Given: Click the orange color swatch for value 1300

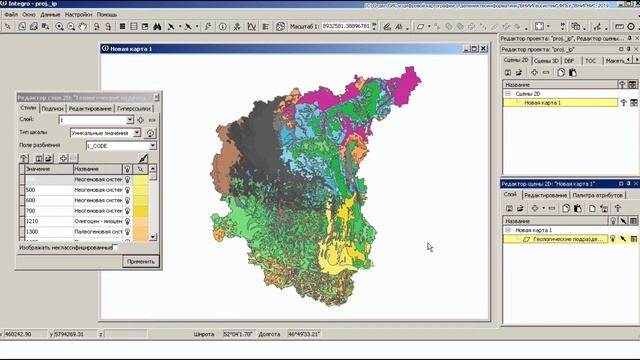Looking at the screenshot, I should [x=140, y=232].
